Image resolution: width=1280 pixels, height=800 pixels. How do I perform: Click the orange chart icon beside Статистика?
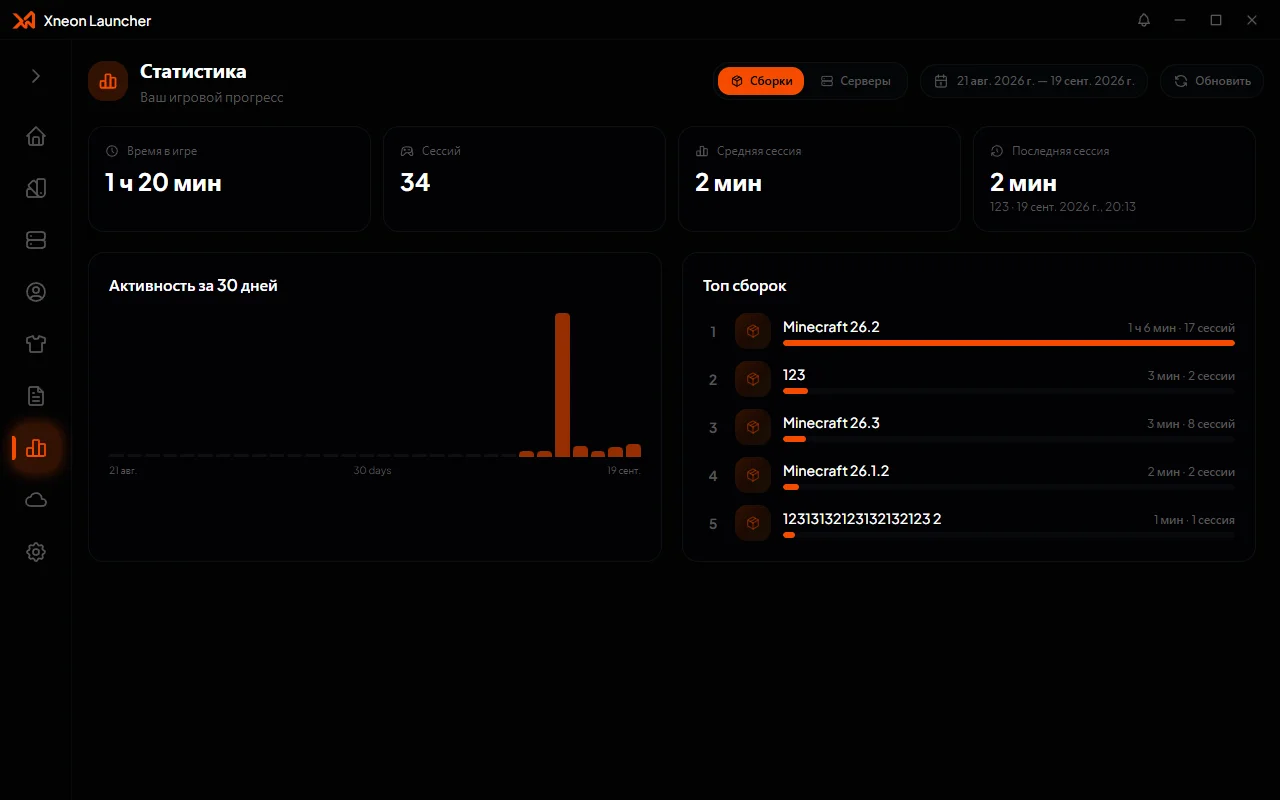[108, 81]
